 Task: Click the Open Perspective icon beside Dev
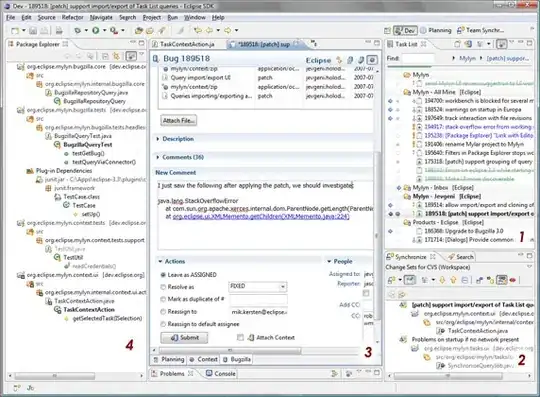pyautogui.click(x=387, y=31)
